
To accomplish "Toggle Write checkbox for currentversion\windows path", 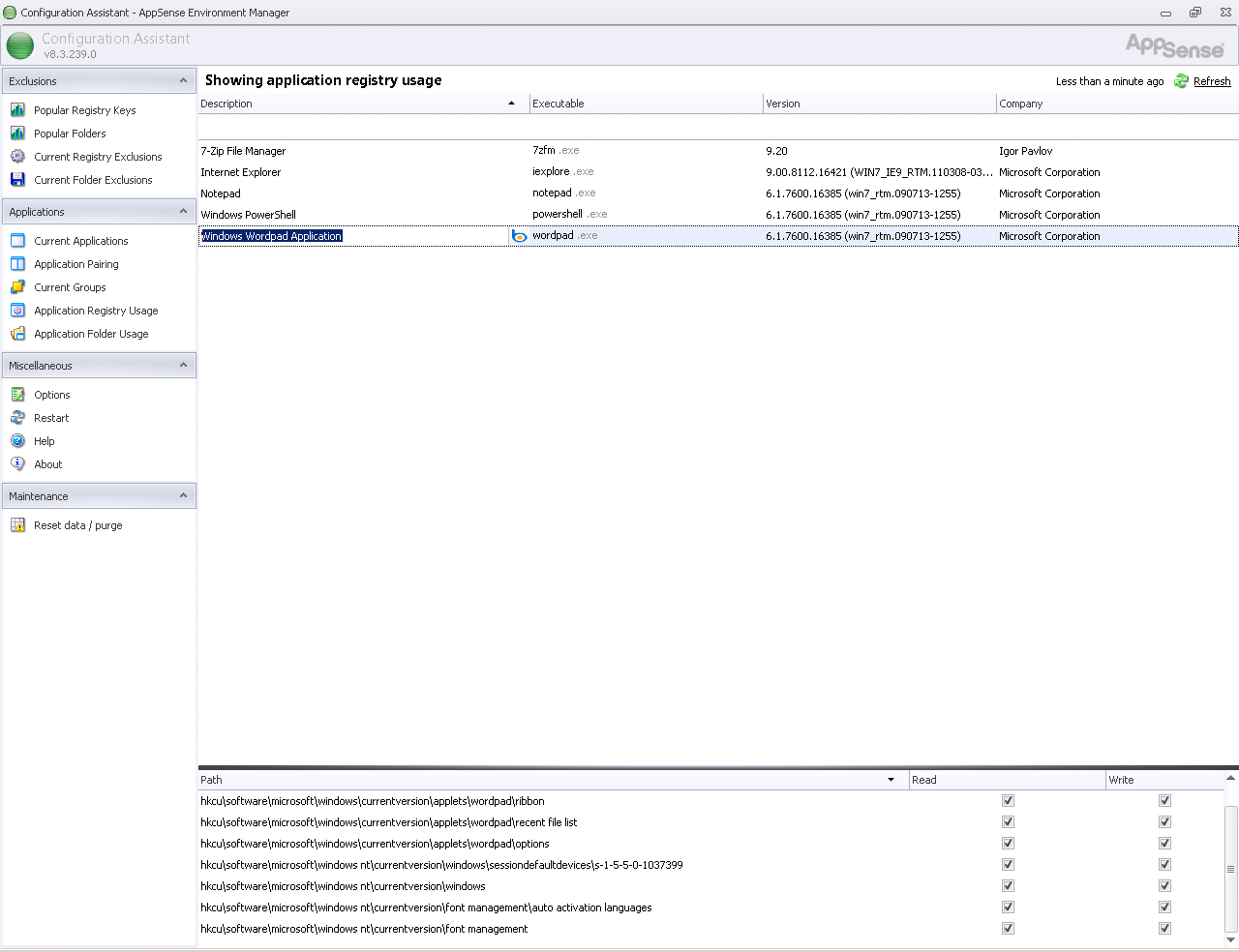I will point(1164,885).
